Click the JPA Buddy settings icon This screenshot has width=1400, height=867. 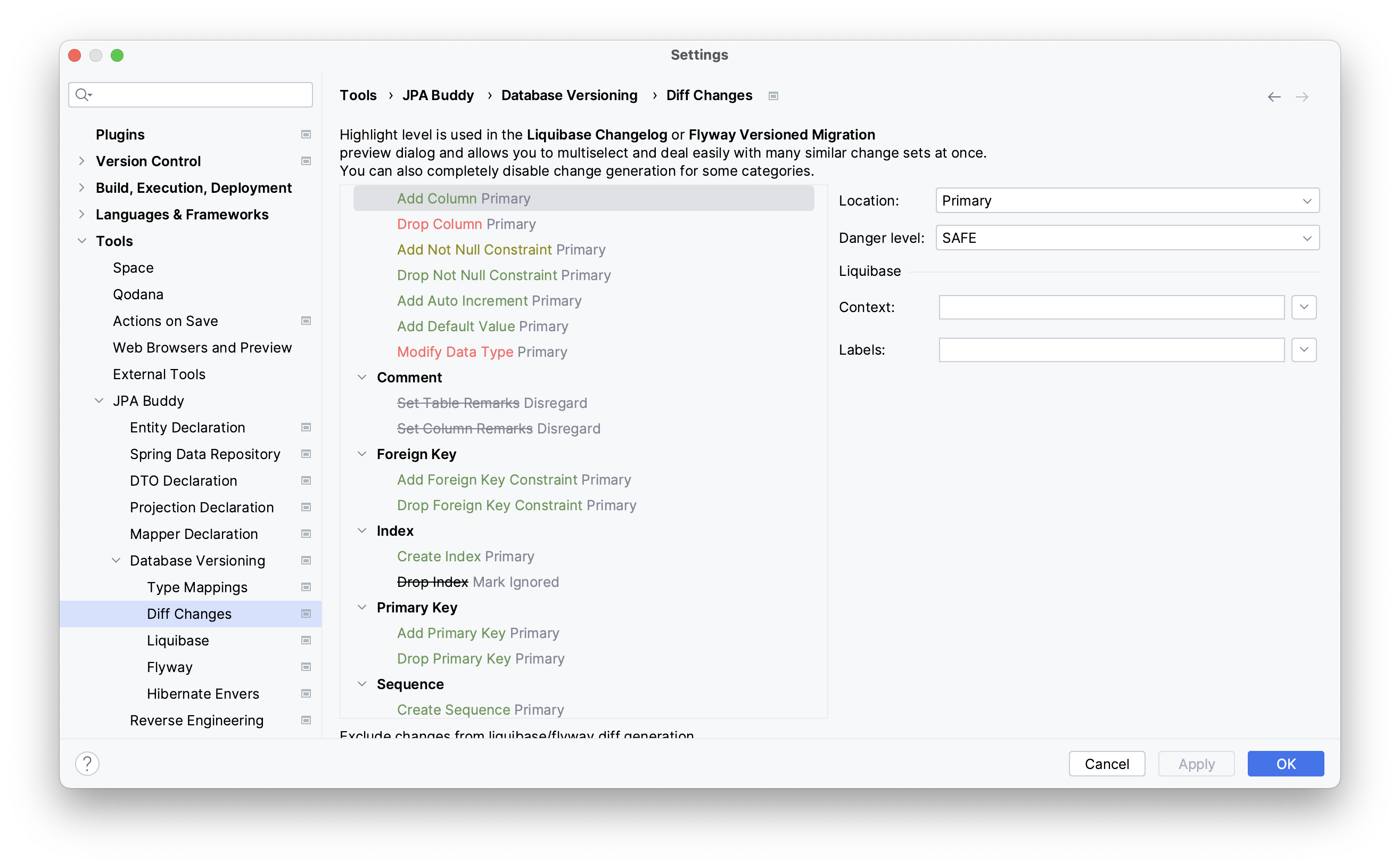tap(775, 96)
